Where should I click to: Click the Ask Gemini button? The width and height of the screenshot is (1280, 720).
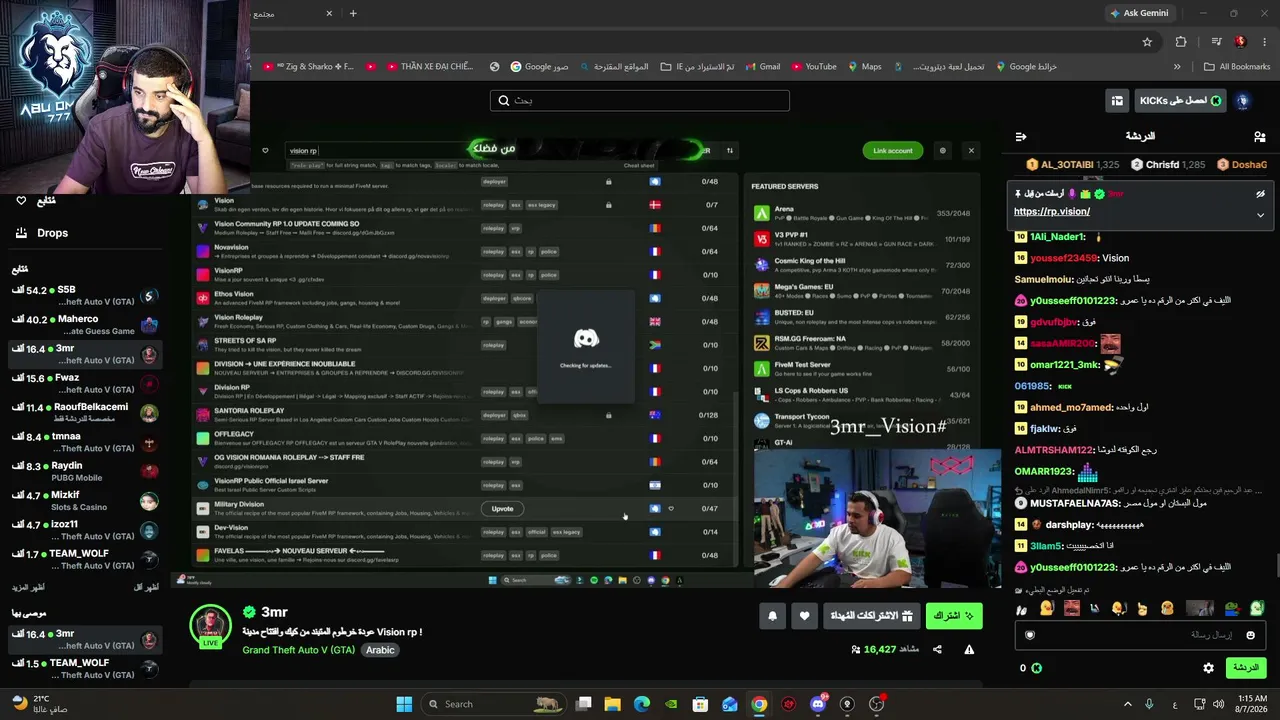tap(1138, 13)
